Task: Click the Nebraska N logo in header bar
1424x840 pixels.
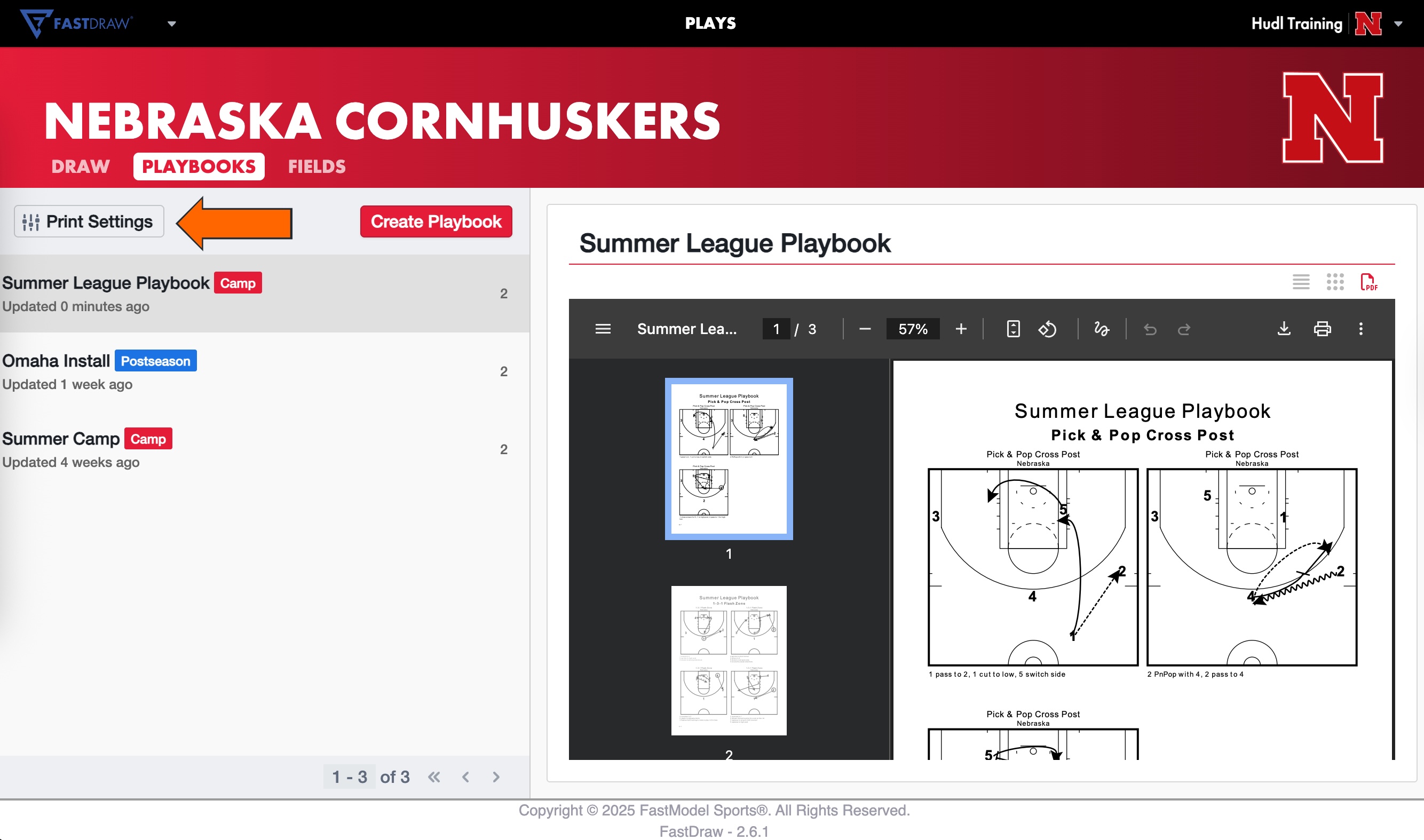Action: pos(1368,24)
